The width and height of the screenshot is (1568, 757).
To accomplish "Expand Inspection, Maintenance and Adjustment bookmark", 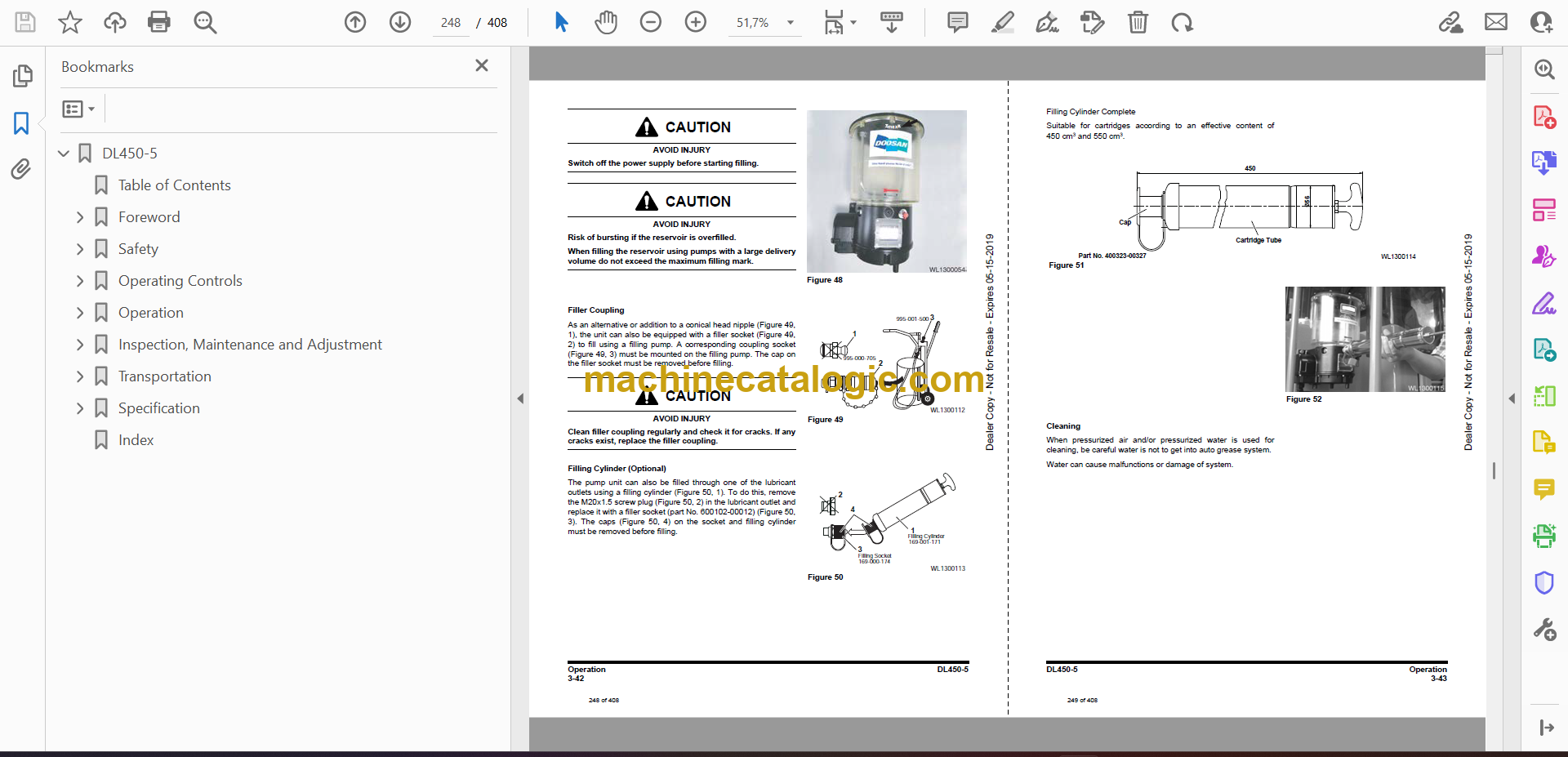I will click(x=80, y=345).
